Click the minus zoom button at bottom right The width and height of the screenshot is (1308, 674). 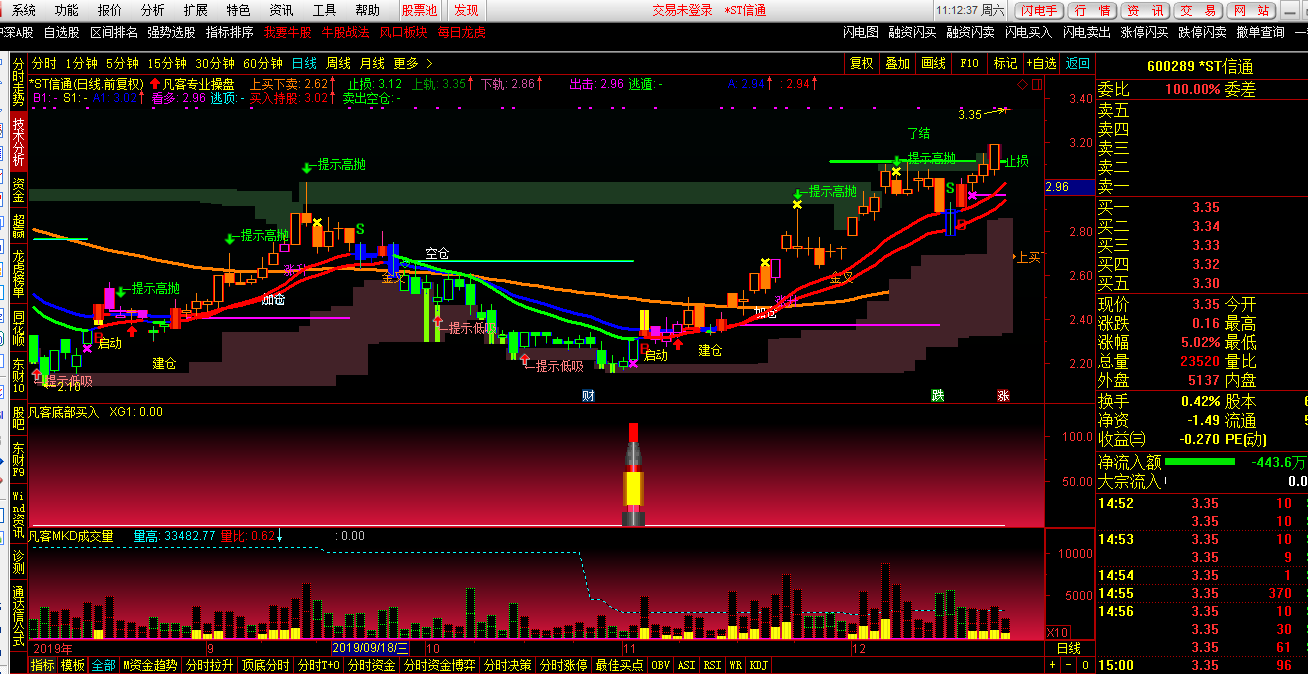(1069, 665)
